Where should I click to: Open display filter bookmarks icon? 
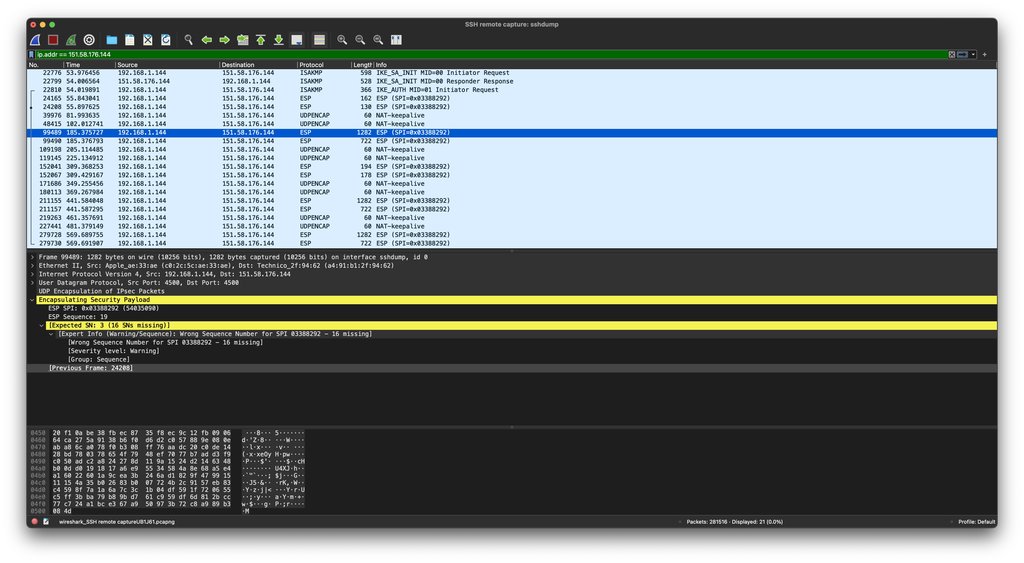click(x=31, y=55)
